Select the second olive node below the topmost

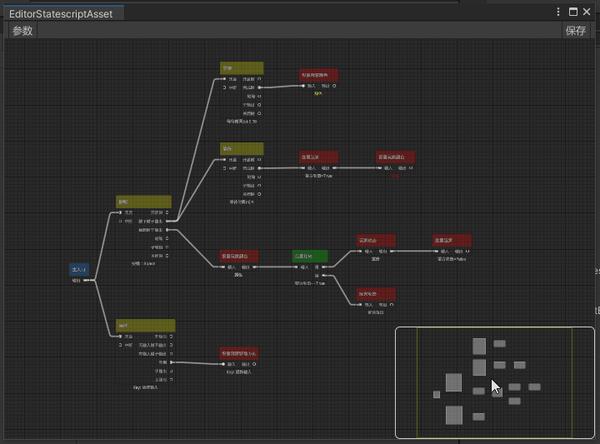tap(241, 149)
